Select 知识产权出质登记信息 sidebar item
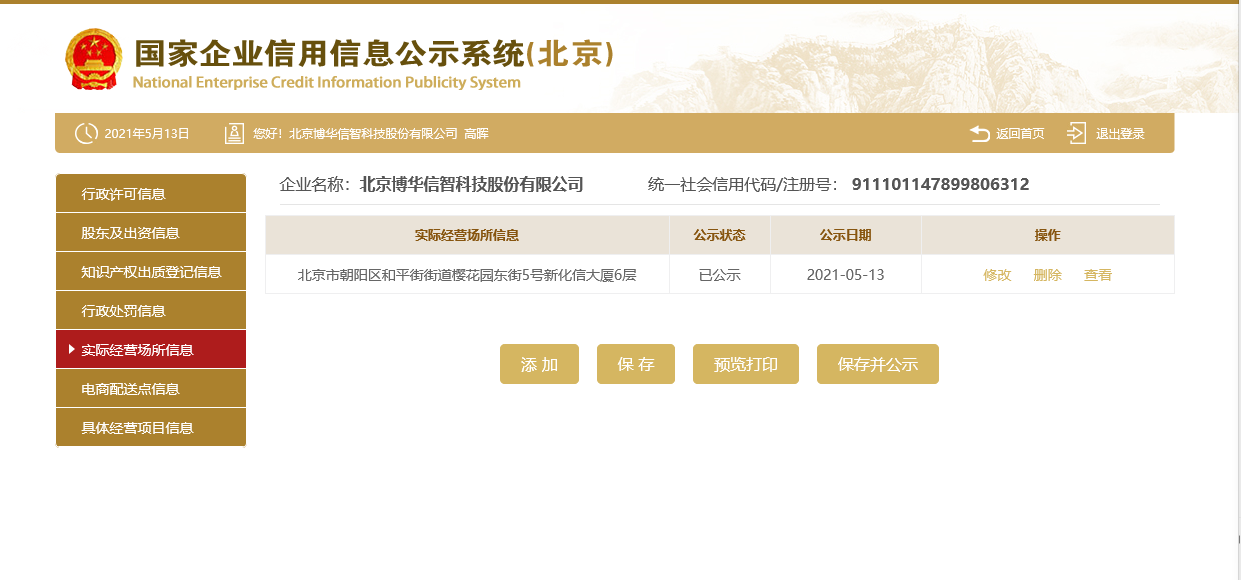The height and width of the screenshot is (580, 1241). click(150, 272)
